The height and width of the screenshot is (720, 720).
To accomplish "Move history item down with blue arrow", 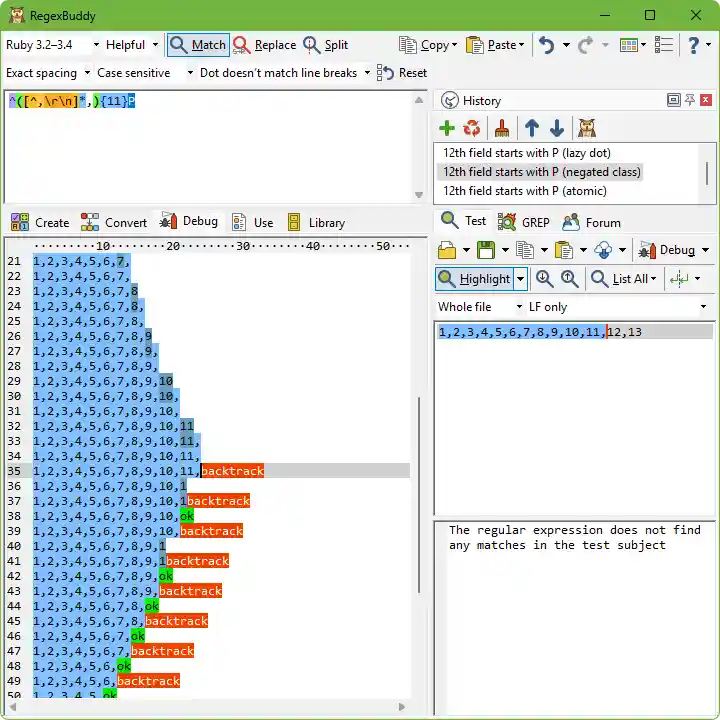I will (557, 128).
